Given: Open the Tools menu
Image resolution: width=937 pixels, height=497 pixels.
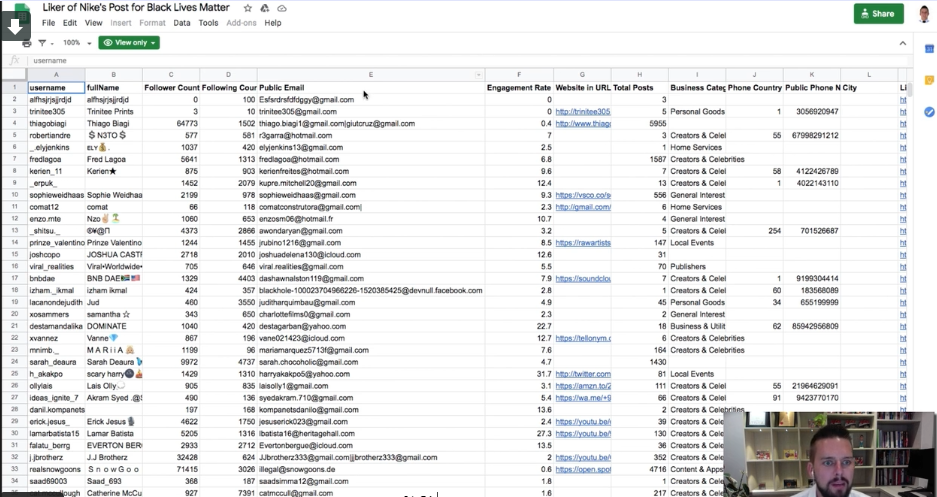Looking at the screenshot, I should coord(208,23).
